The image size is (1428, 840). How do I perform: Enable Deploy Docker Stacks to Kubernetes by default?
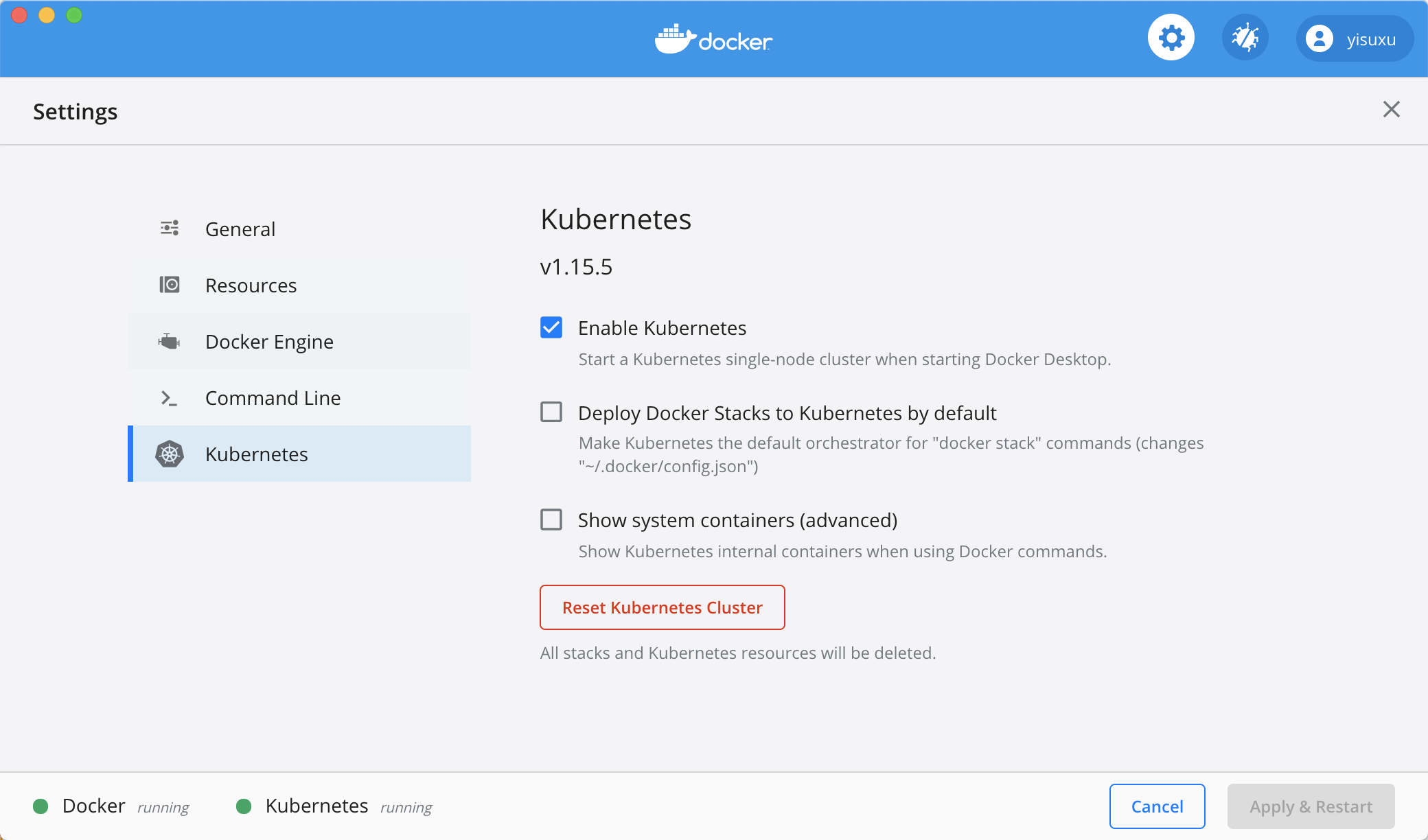point(551,412)
